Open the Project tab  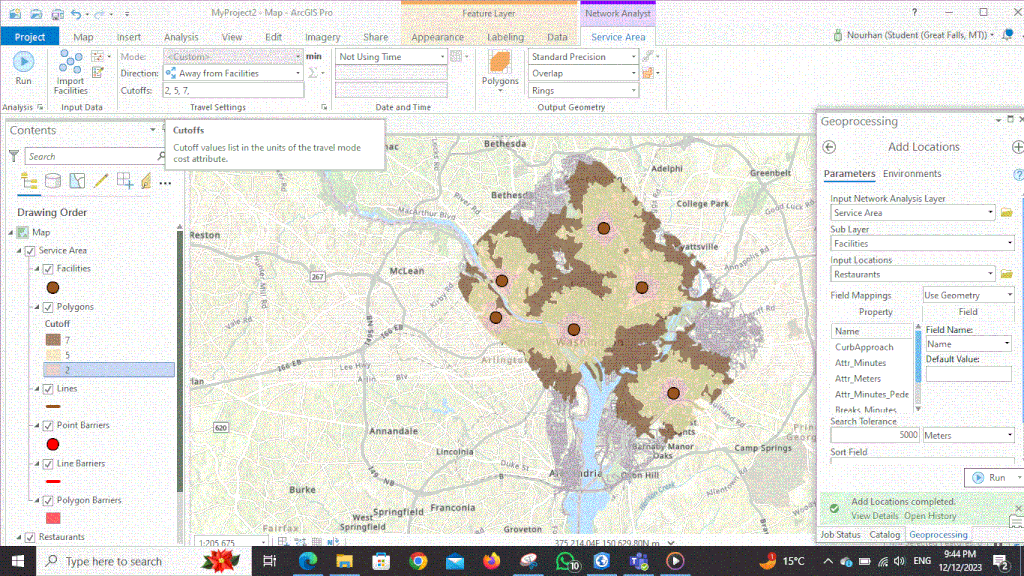[x=29, y=37]
